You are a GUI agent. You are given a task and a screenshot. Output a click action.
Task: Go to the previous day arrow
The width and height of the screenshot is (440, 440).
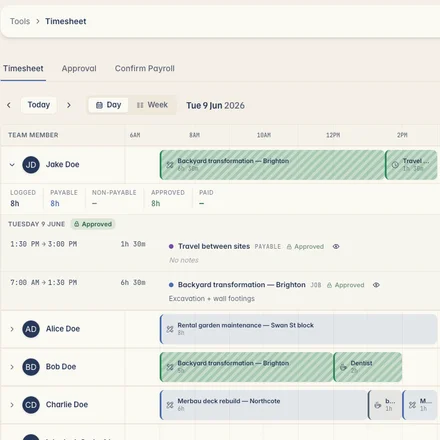tap(9, 105)
